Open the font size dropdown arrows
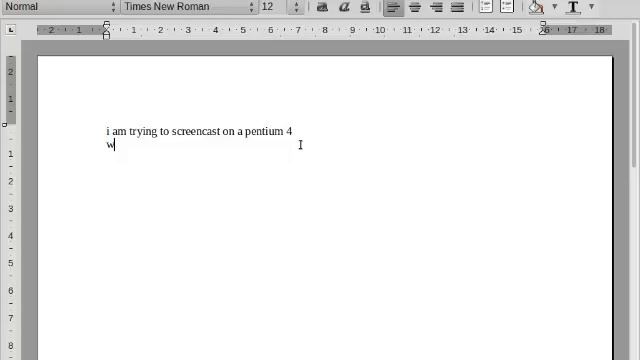Viewport: 640px width, 360px height. coord(296,7)
